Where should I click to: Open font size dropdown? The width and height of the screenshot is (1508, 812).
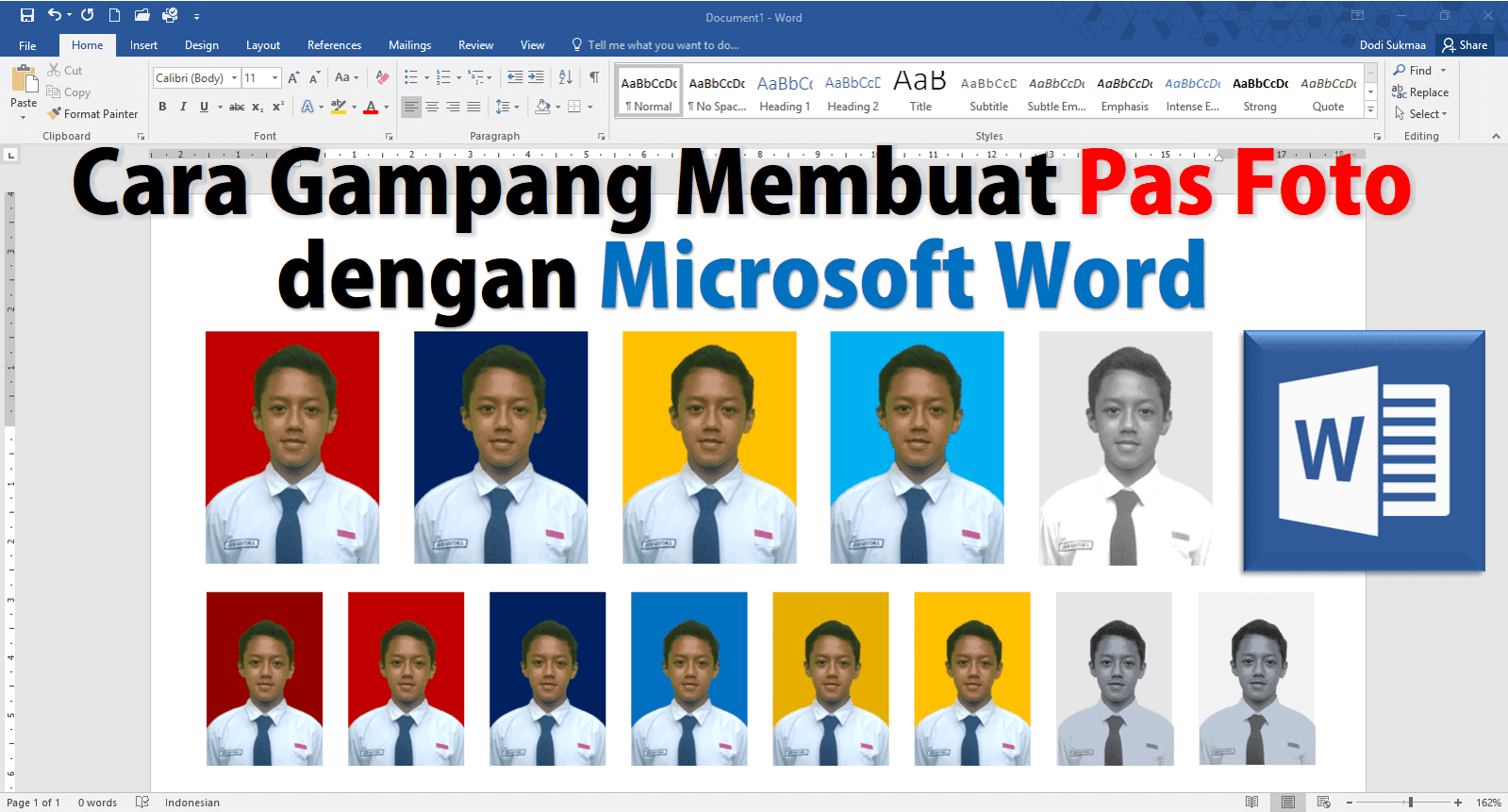275,77
